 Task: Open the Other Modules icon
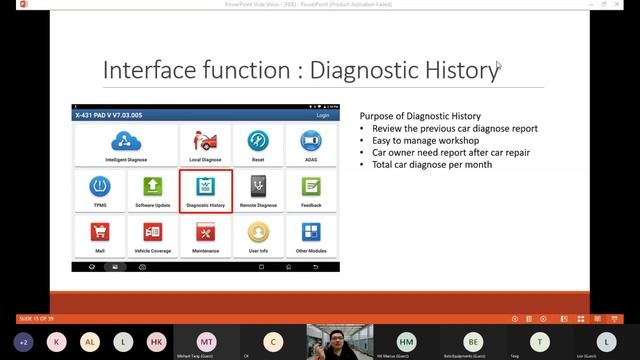[311, 232]
